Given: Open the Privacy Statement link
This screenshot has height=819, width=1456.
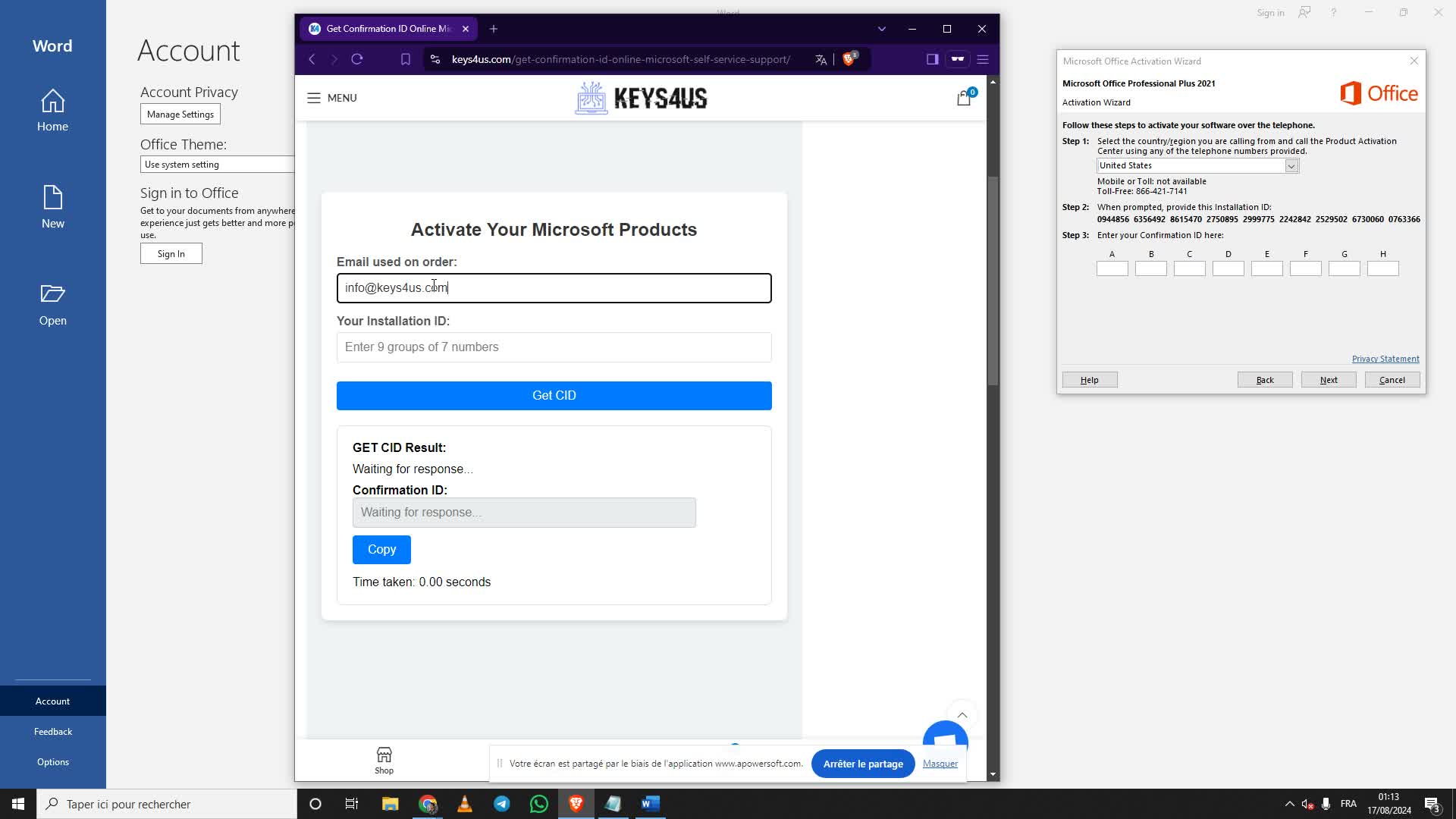Looking at the screenshot, I should click(1385, 359).
